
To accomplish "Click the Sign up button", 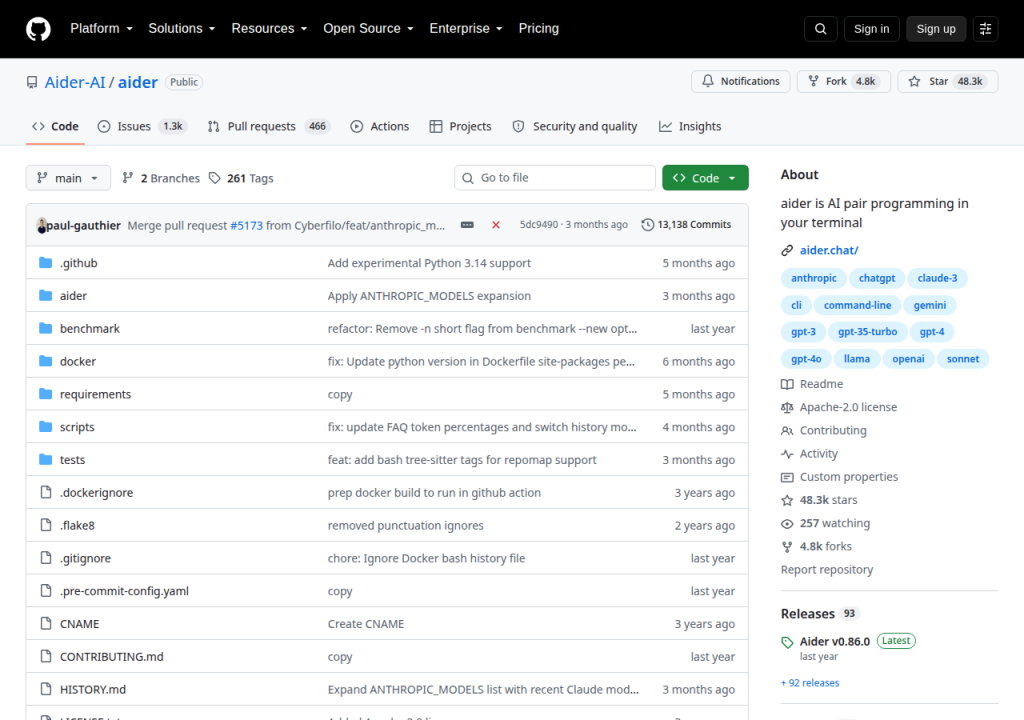I will pyautogui.click(x=936, y=29).
